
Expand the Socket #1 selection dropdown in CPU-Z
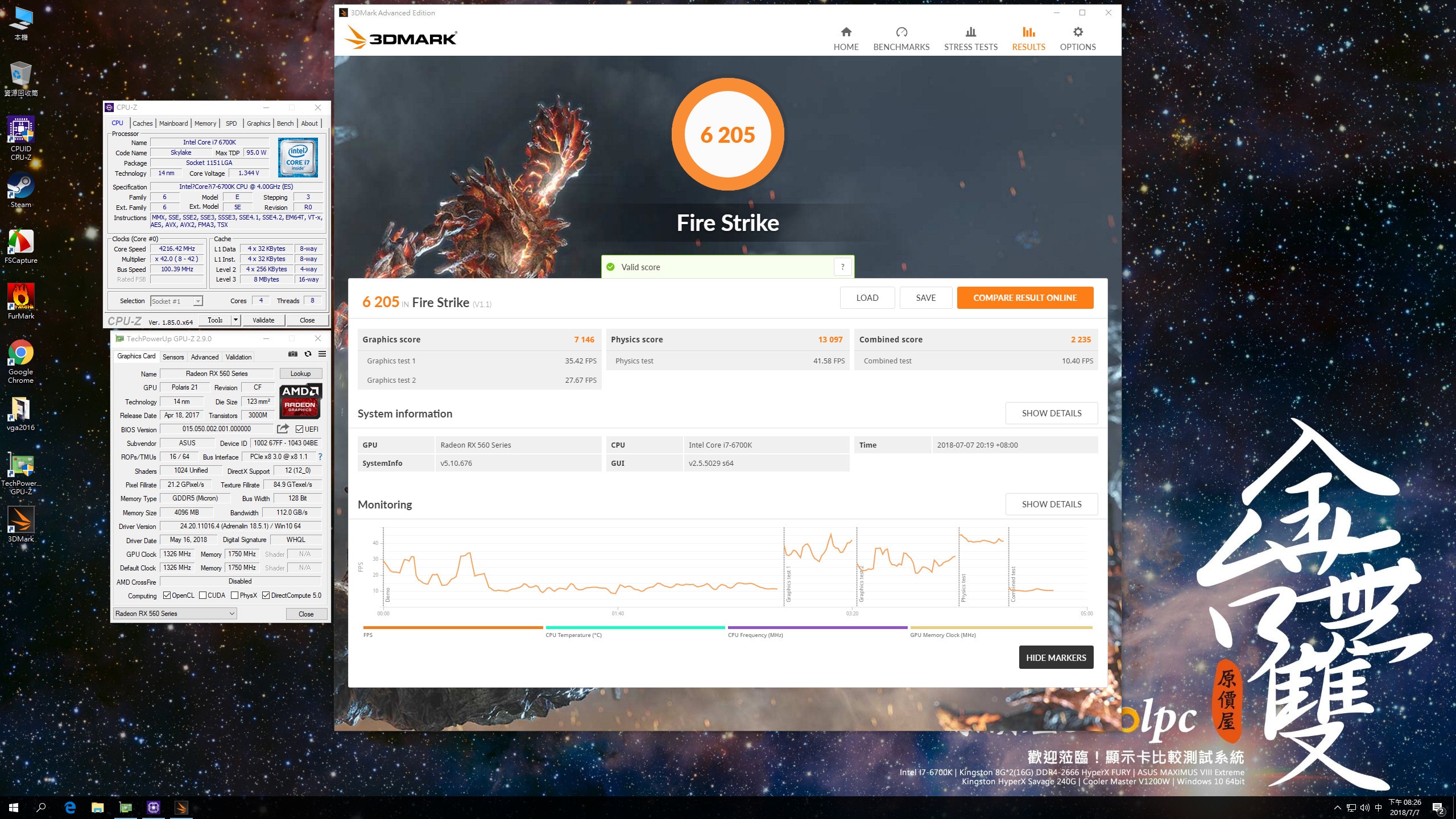click(197, 301)
